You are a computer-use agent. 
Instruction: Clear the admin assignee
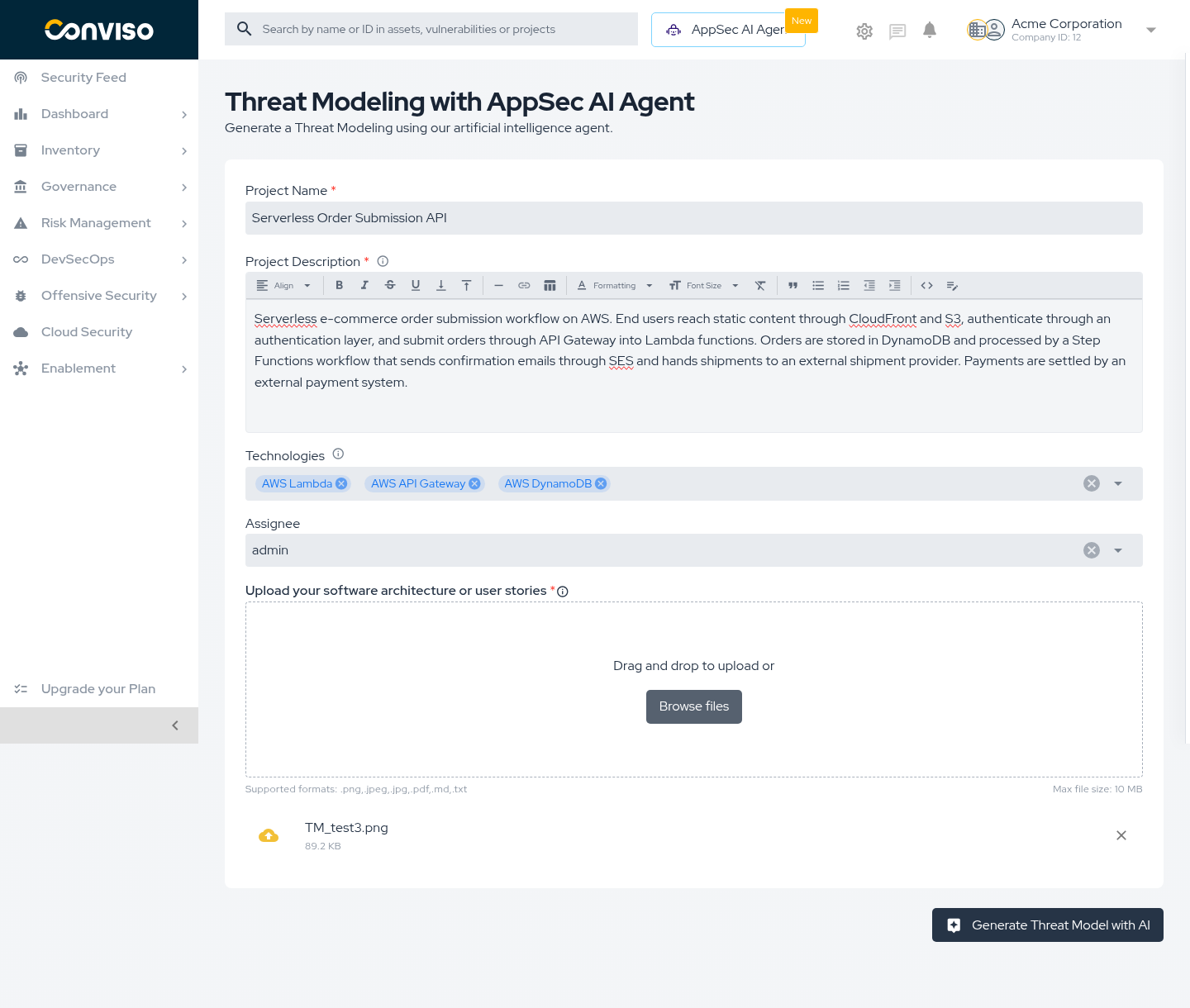pyautogui.click(x=1092, y=550)
